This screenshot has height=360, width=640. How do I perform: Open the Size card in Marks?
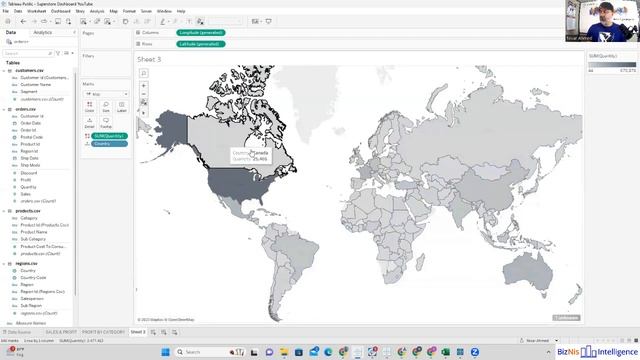pyautogui.click(x=106, y=107)
